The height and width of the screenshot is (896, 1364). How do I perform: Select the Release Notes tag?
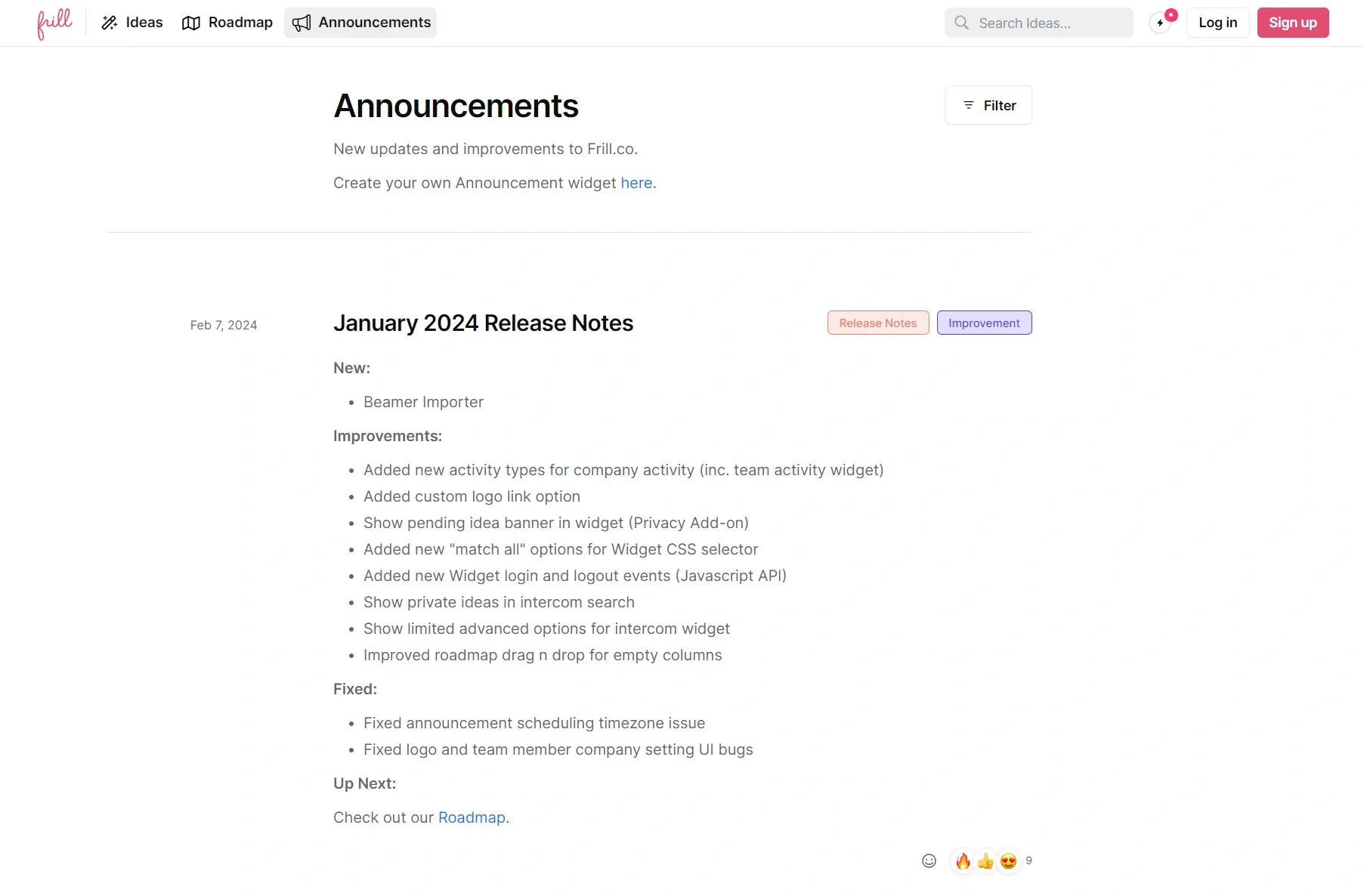point(877,323)
